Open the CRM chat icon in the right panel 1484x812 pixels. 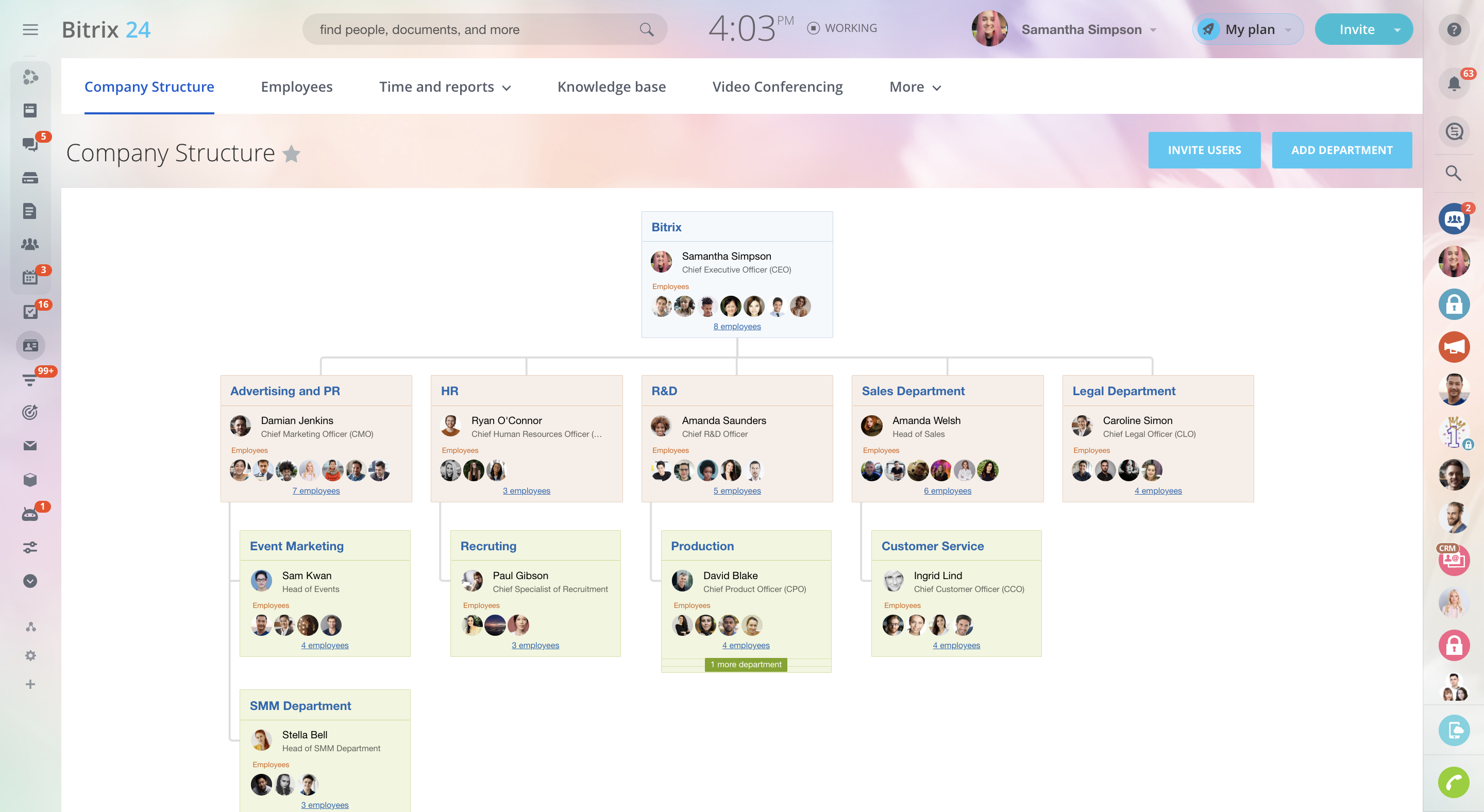coord(1454,560)
